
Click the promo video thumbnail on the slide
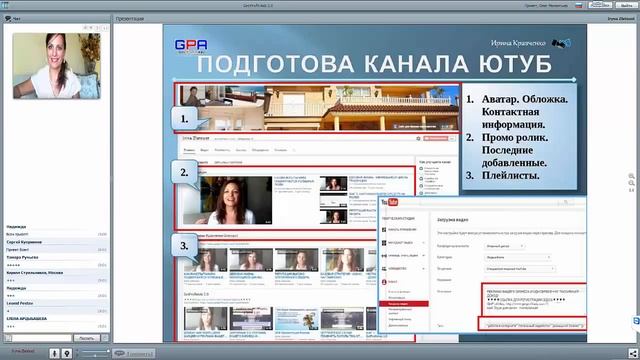pyautogui.click(x=227, y=200)
